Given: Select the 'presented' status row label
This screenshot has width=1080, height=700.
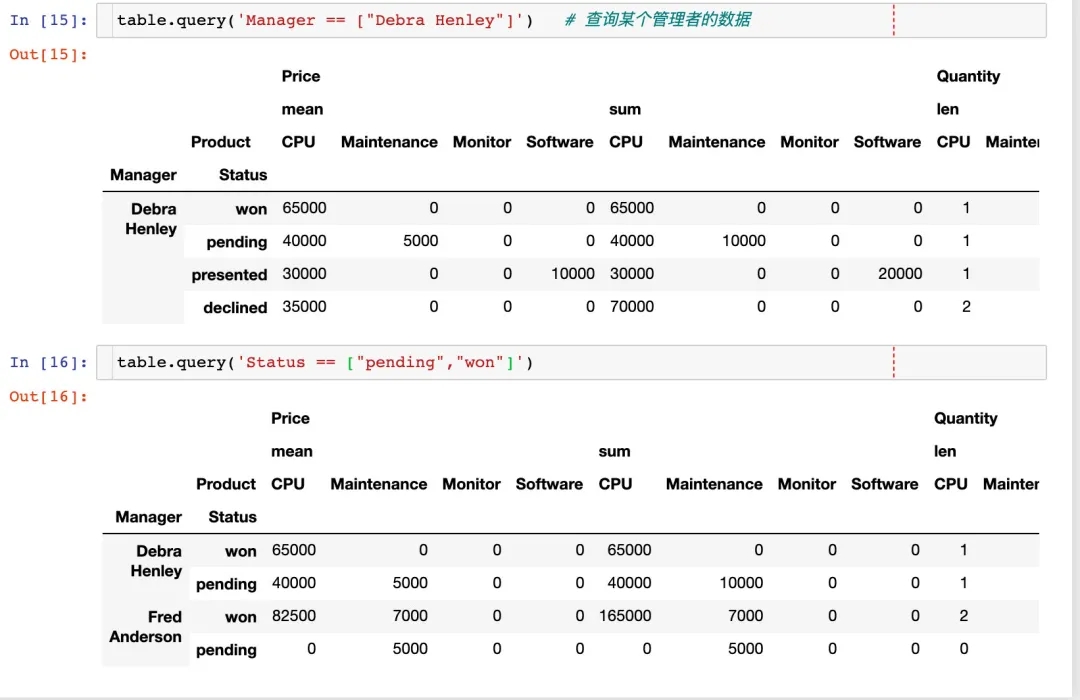Looking at the screenshot, I should pyautogui.click(x=229, y=275).
